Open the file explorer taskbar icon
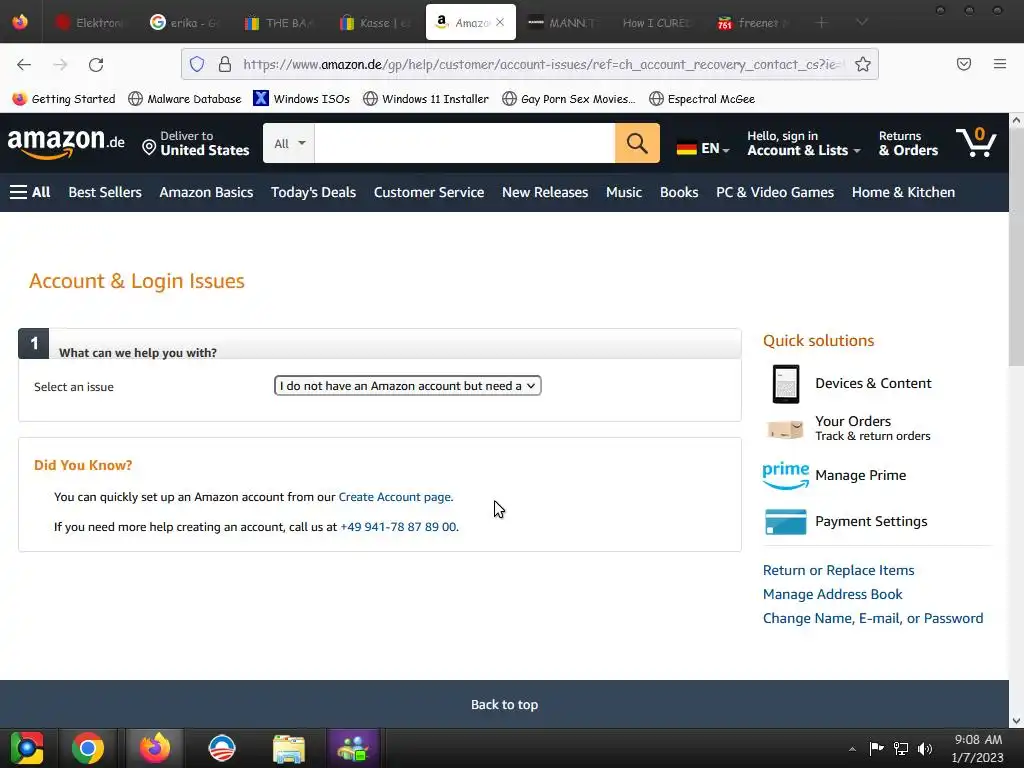Viewport: 1024px width, 768px height. click(x=289, y=748)
